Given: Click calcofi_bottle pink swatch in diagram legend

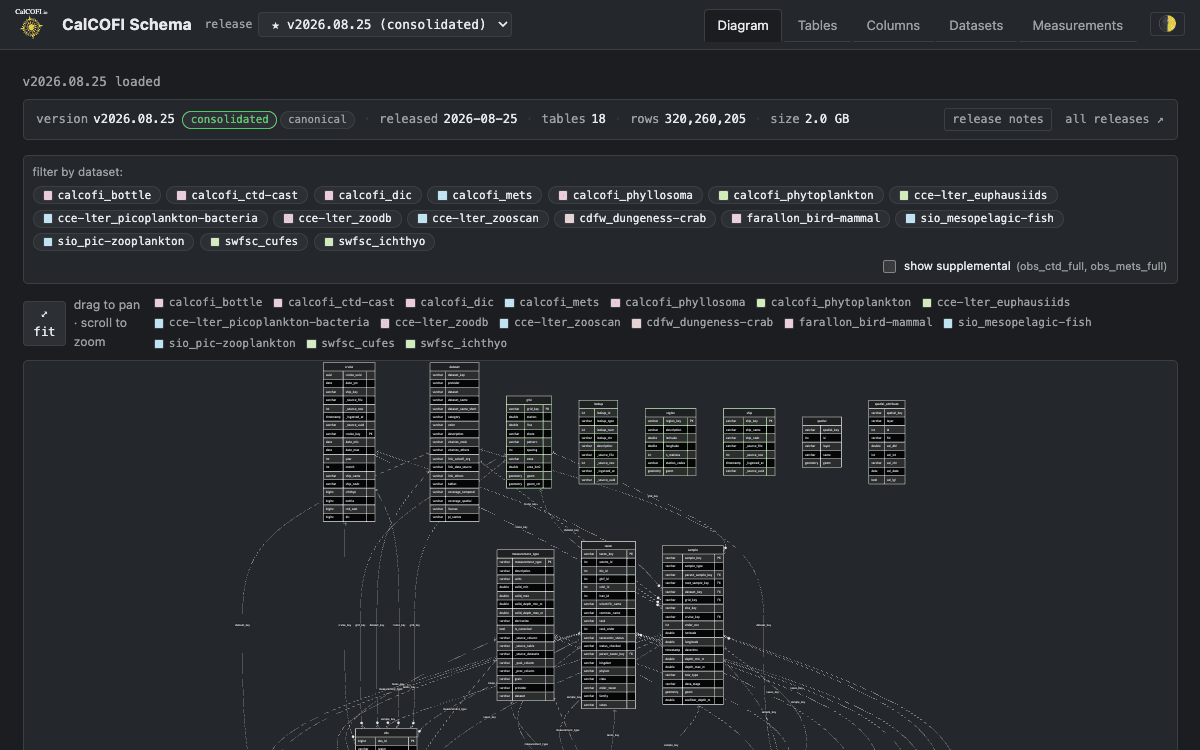Looking at the screenshot, I should tap(159, 302).
